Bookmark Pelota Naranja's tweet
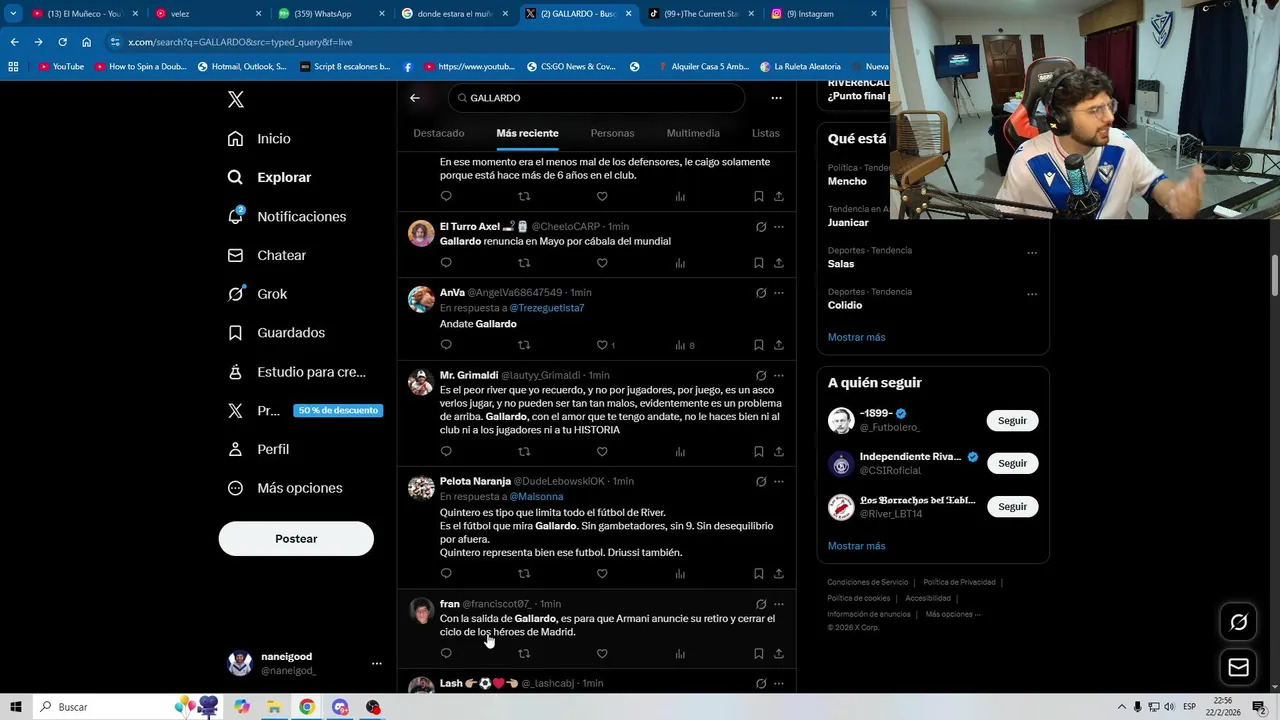Viewport: 1280px width, 720px height. pyautogui.click(x=759, y=574)
